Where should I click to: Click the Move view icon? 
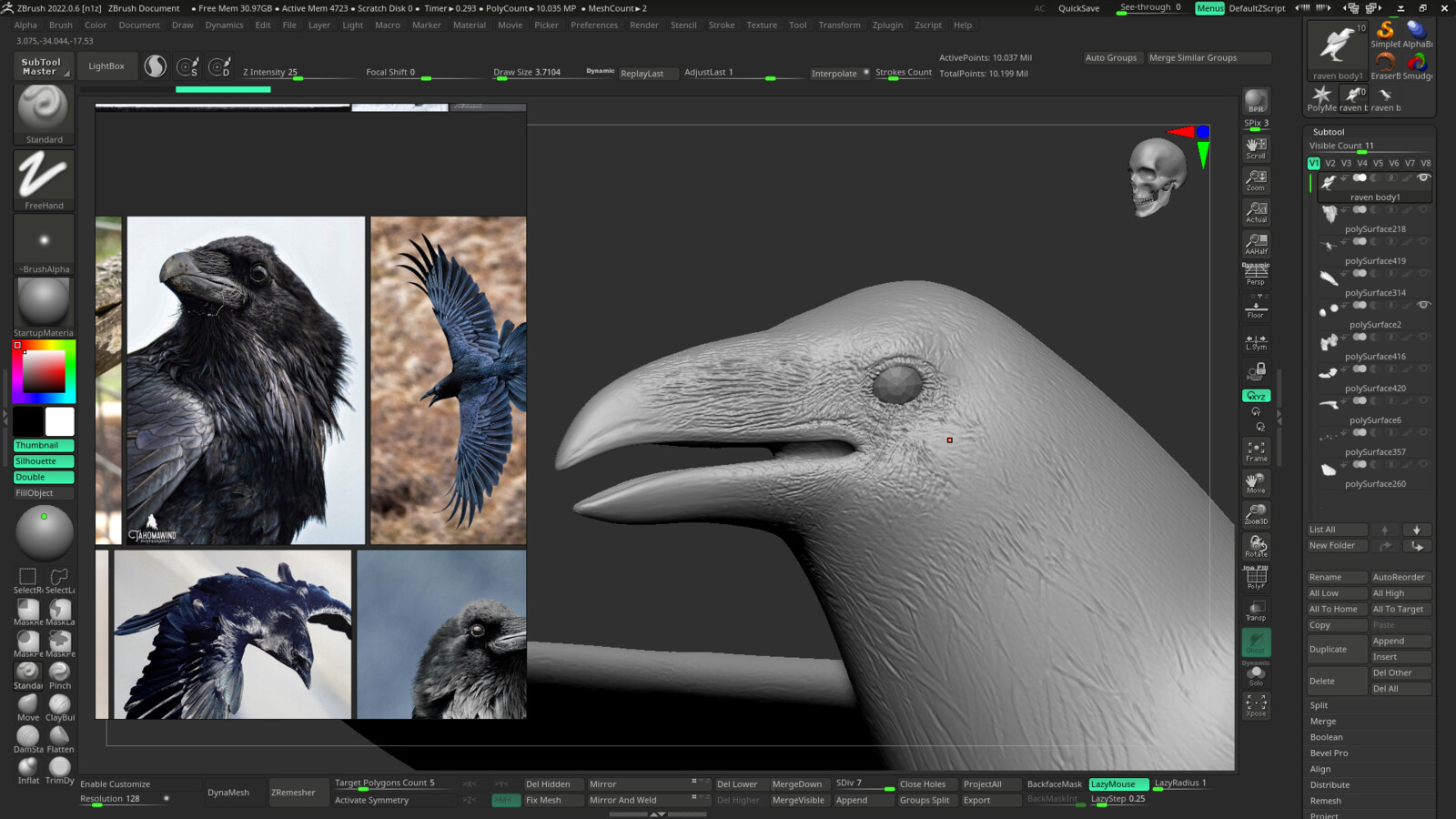click(x=1256, y=483)
